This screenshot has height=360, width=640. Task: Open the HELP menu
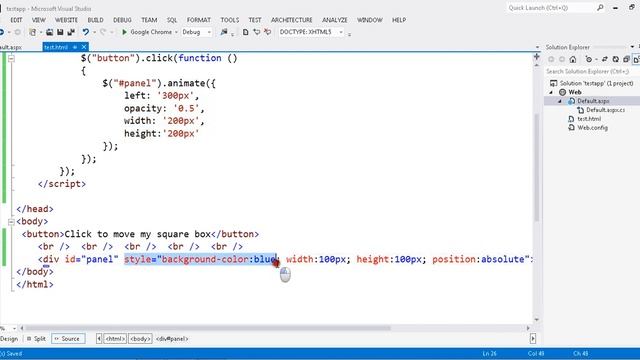tap(399, 20)
